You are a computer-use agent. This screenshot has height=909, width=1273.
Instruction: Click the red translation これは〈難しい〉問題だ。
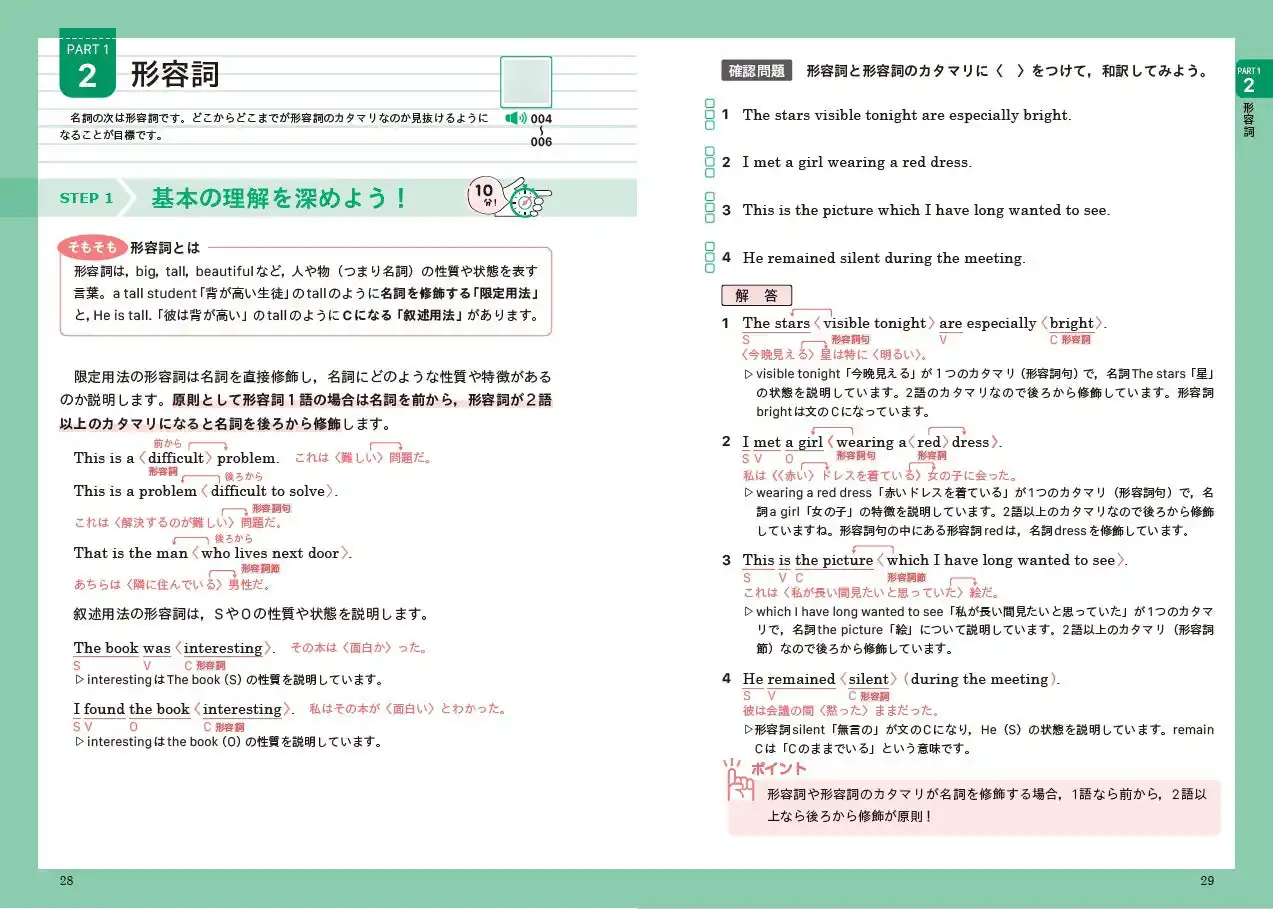pos(363,458)
